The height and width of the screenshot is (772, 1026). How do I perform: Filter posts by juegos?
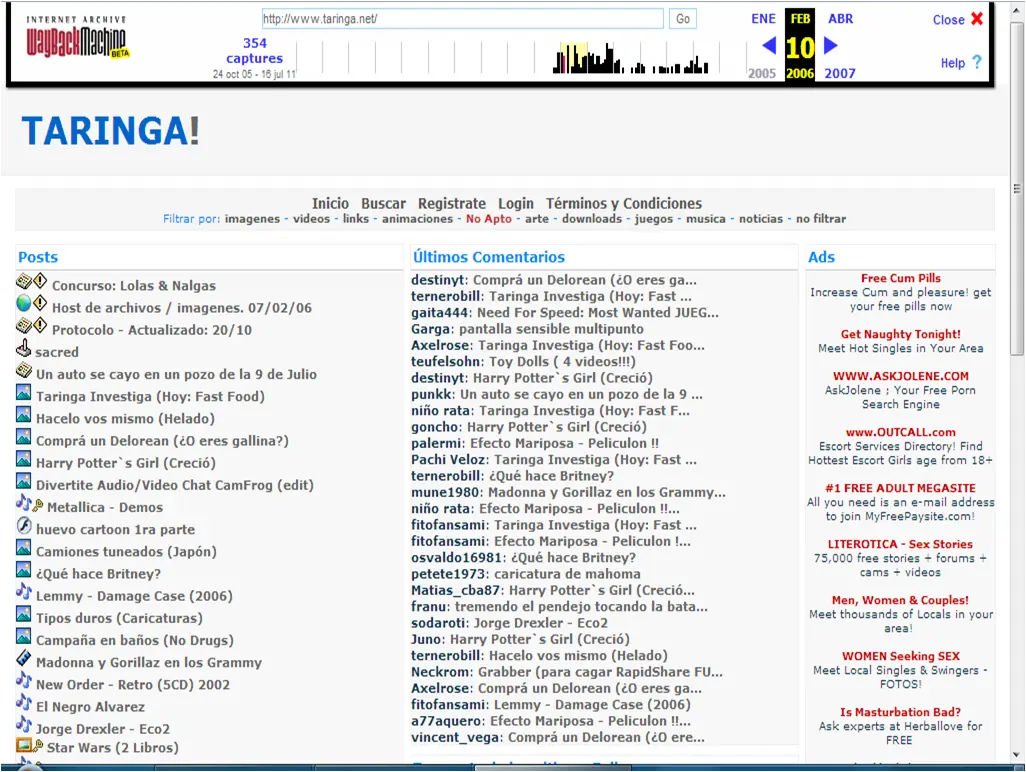pyautogui.click(x=654, y=219)
